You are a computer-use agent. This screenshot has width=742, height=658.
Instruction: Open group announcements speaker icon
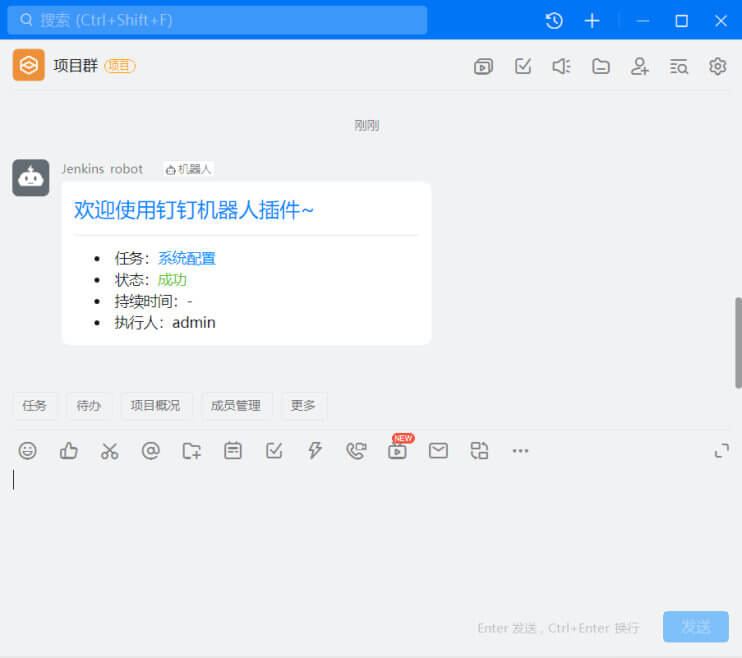(x=562, y=66)
